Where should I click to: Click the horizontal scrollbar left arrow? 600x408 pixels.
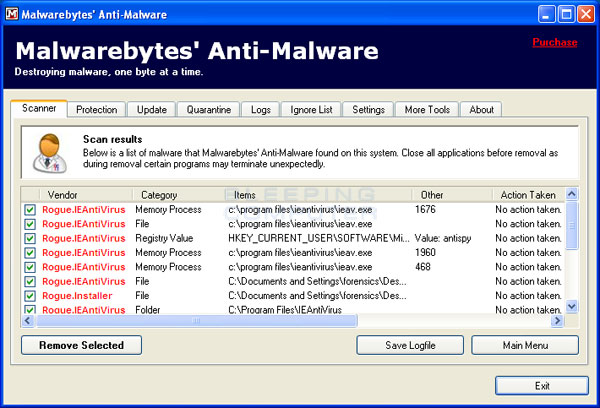point(28,320)
